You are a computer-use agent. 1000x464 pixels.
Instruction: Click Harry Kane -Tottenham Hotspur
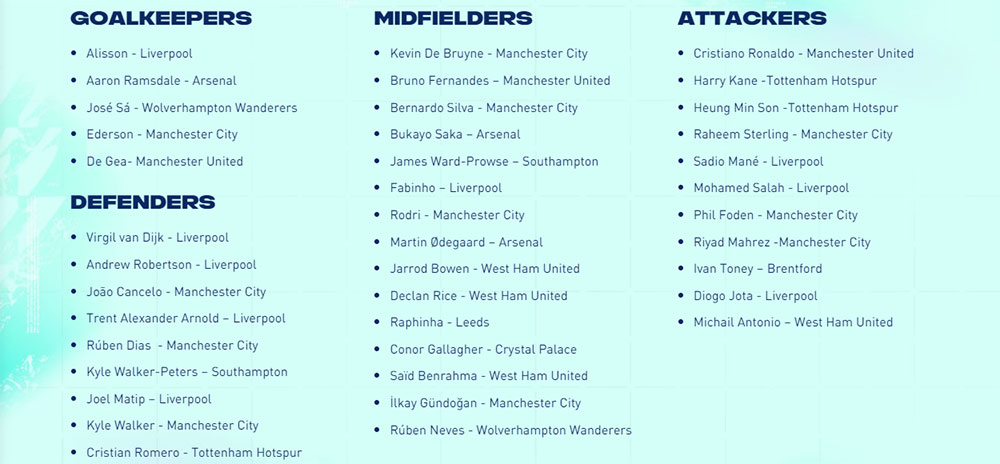coord(785,81)
